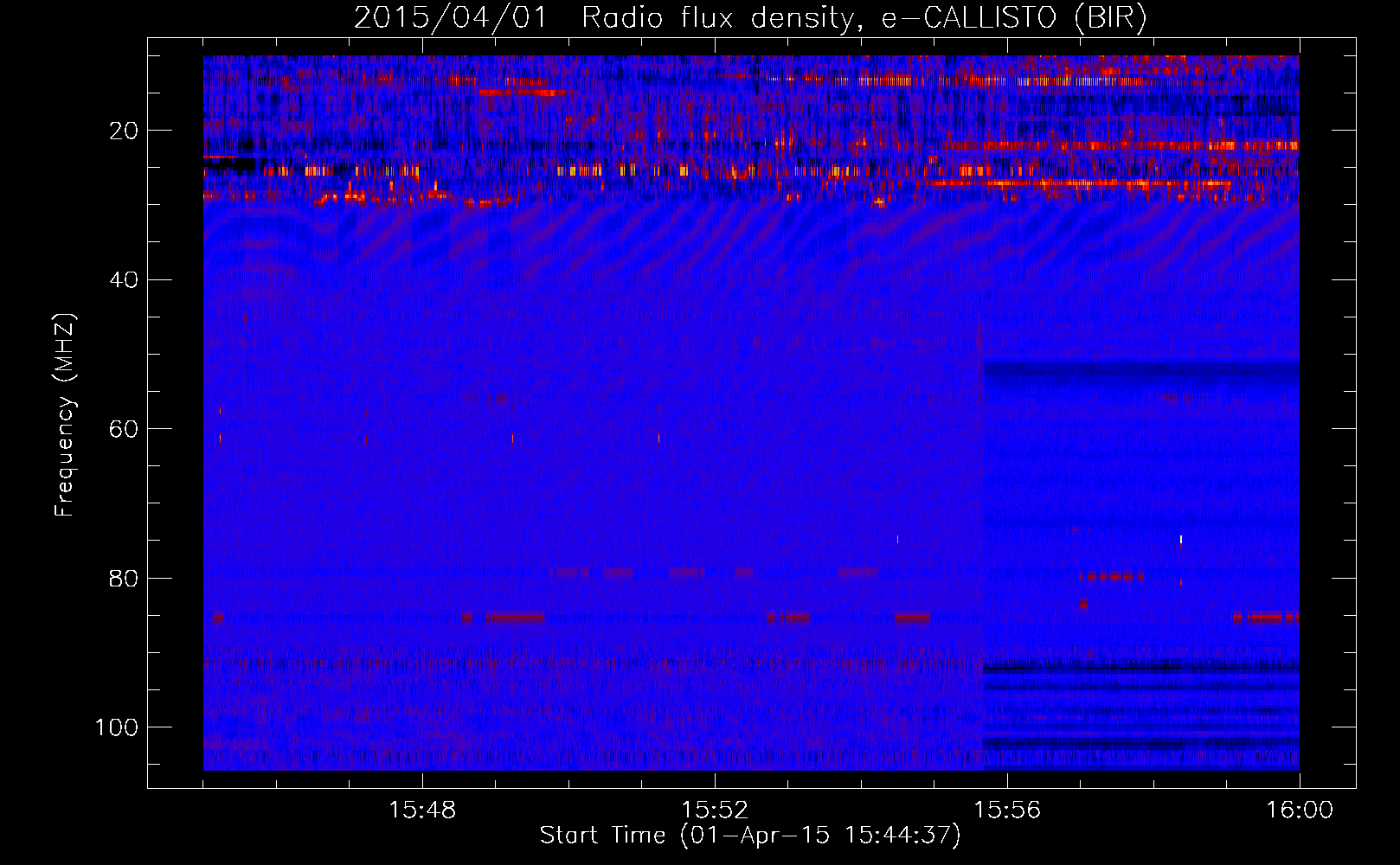Click the 'Start Time (01-Apr-15 15:44:37)' label
This screenshot has width=1400, height=865.
[750, 836]
